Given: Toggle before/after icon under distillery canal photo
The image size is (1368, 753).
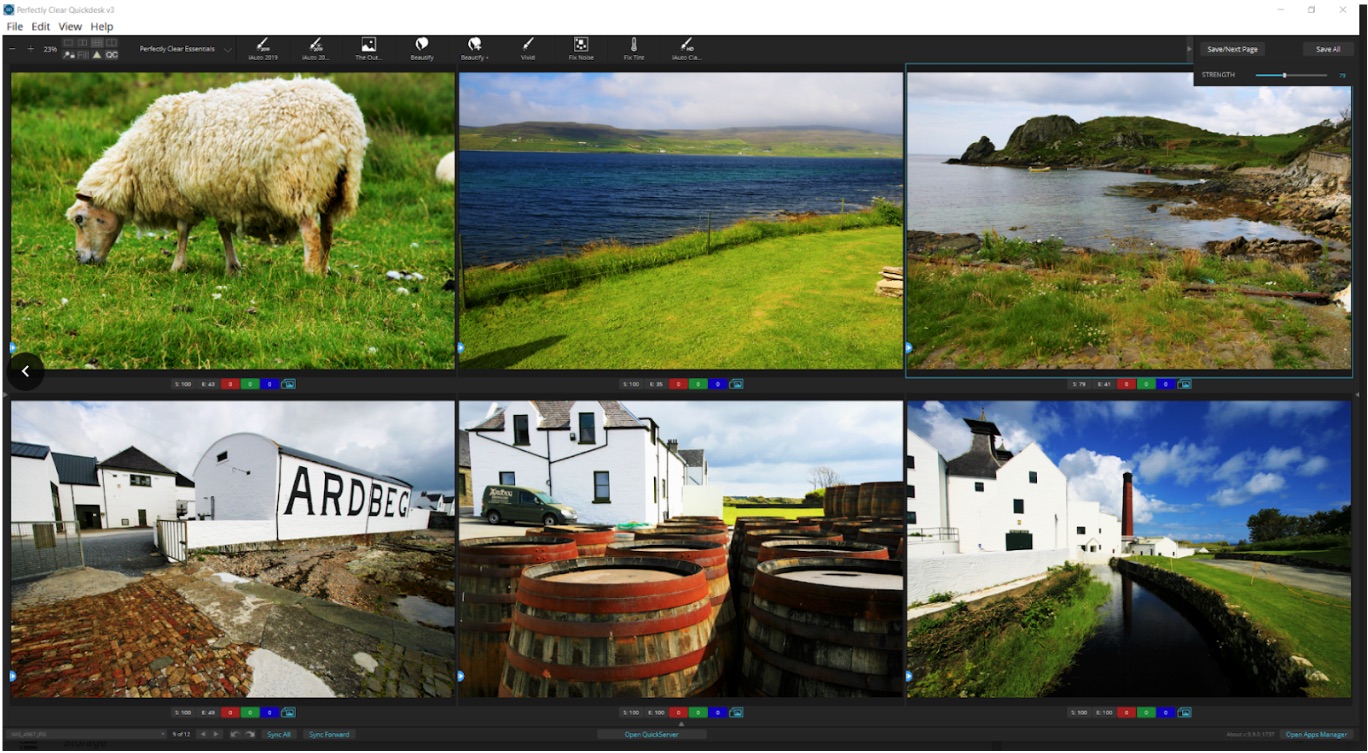Looking at the screenshot, I should [1184, 713].
